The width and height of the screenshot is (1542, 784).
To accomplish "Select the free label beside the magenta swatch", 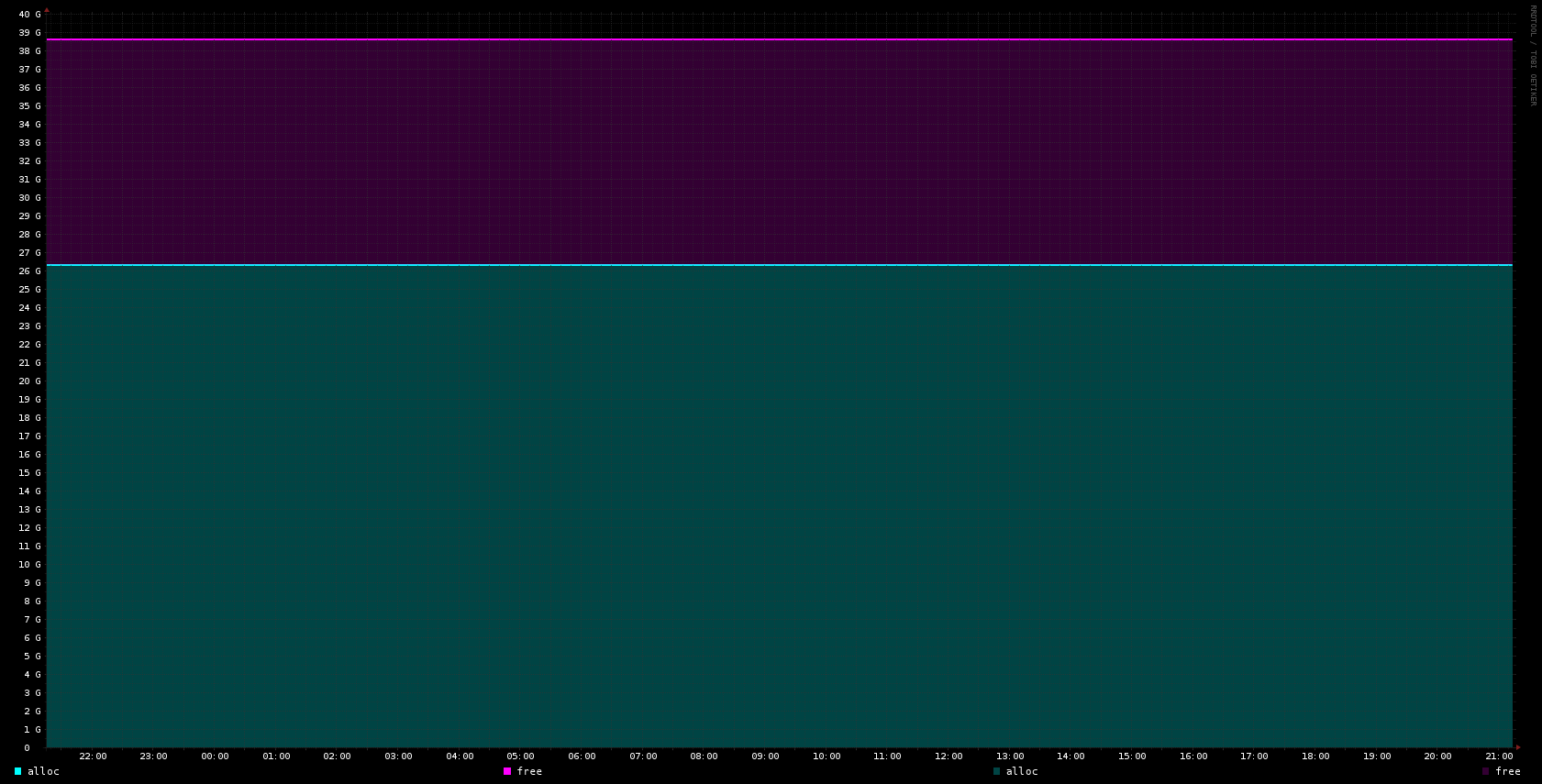I will point(529,771).
